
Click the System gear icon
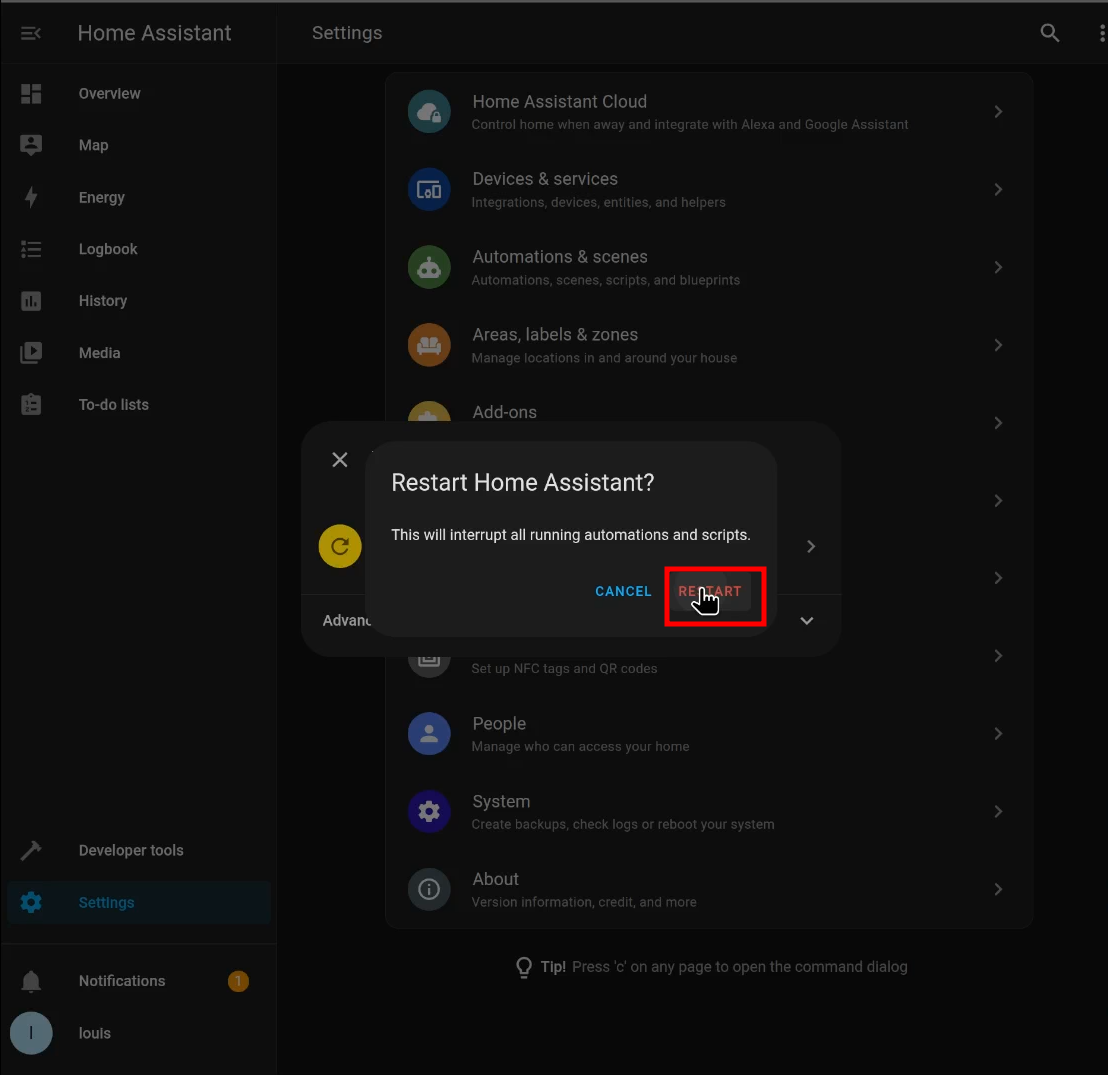tap(429, 811)
